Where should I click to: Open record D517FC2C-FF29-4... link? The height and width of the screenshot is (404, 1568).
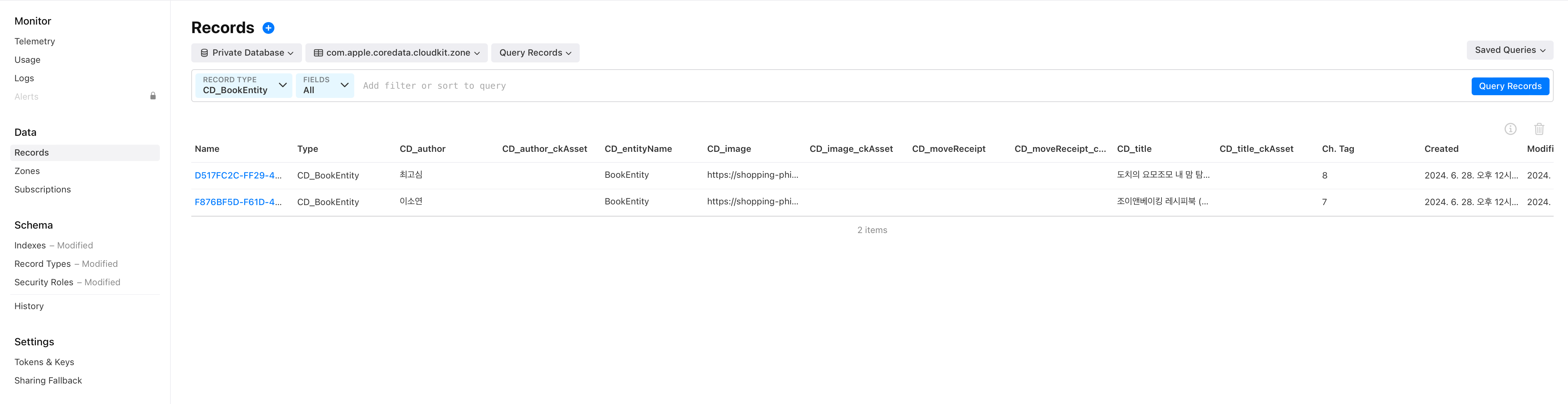point(237,175)
